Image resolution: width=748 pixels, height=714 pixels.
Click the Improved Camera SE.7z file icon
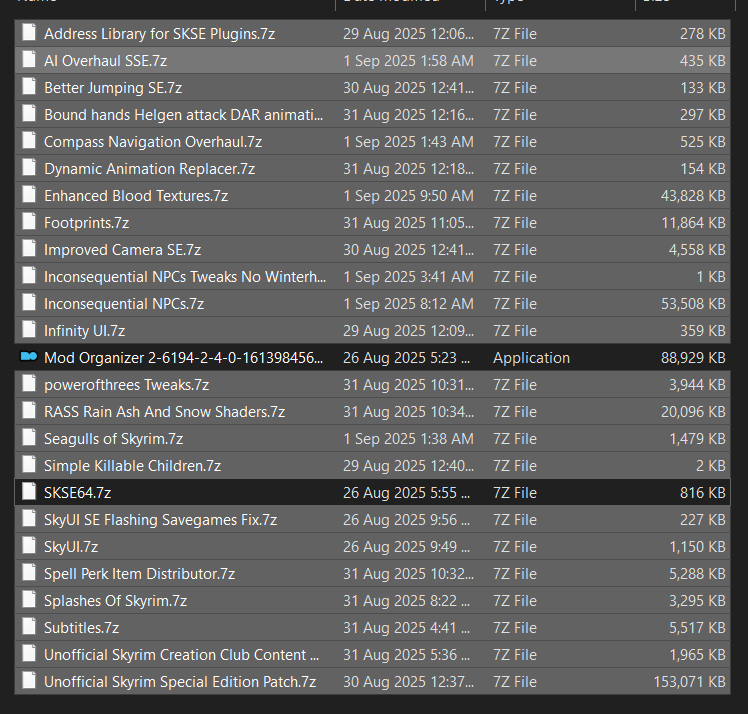29,249
